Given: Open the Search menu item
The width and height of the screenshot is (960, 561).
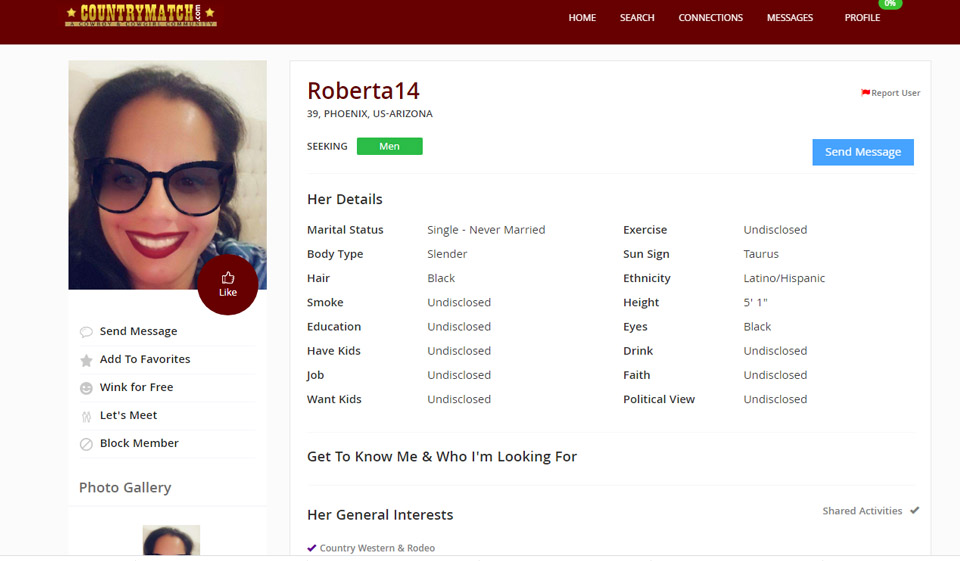Looking at the screenshot, I should click(x=637, y=18).
